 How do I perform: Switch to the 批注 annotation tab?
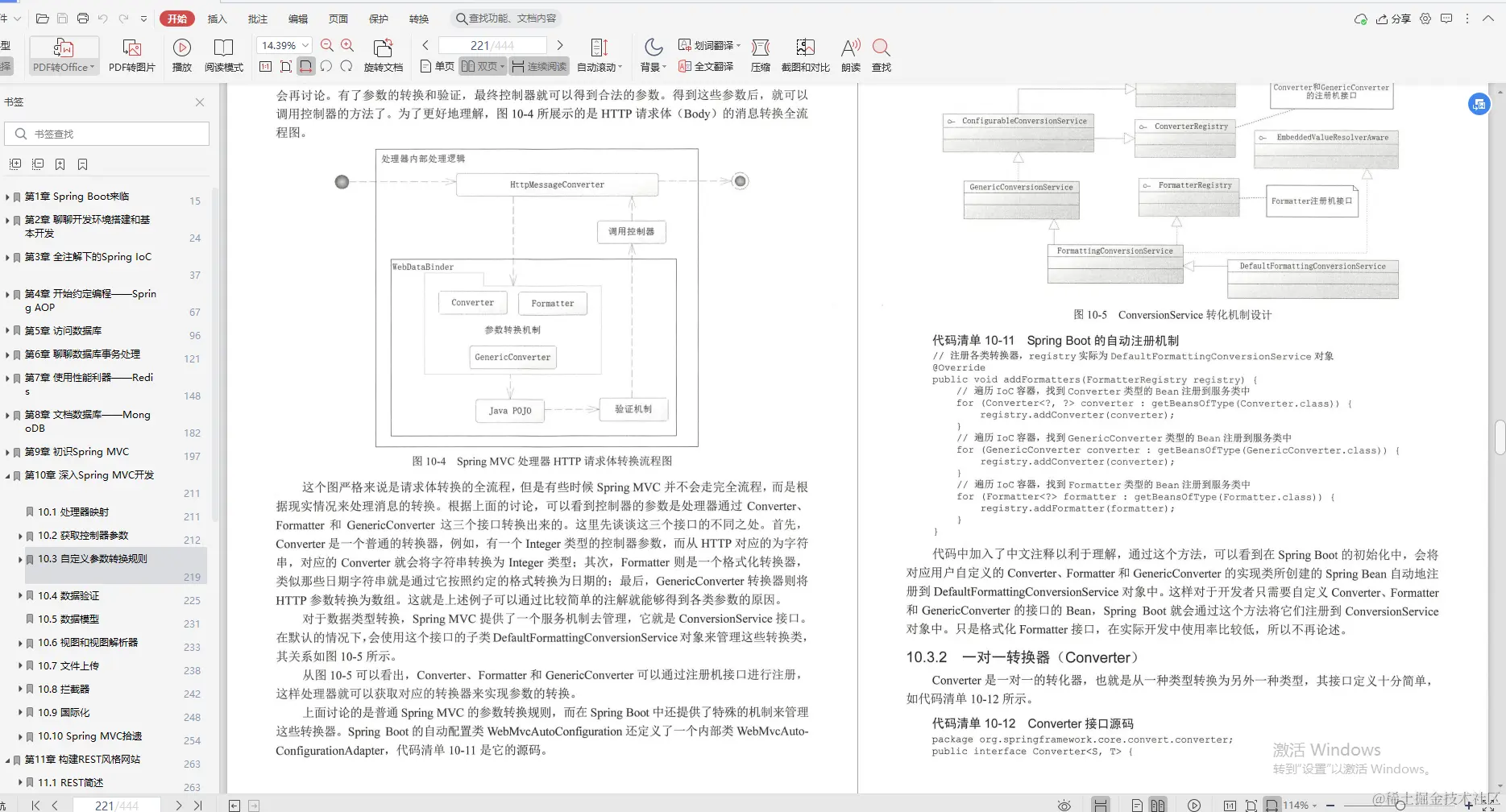pyautogui.click(x=257, y=18)
